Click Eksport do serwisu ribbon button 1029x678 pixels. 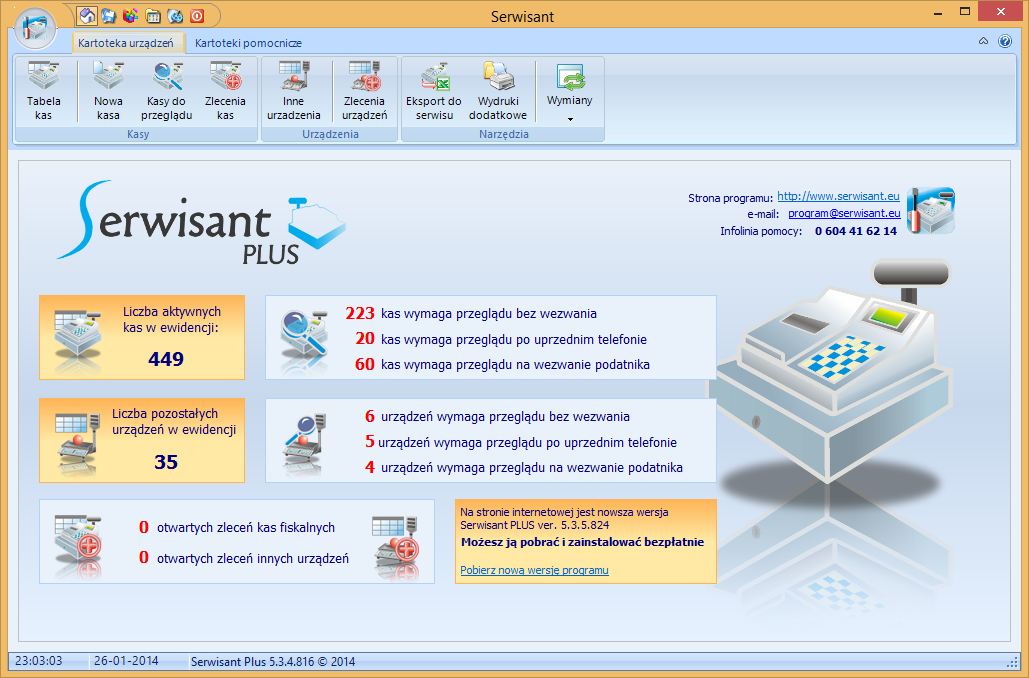[434, 91]
